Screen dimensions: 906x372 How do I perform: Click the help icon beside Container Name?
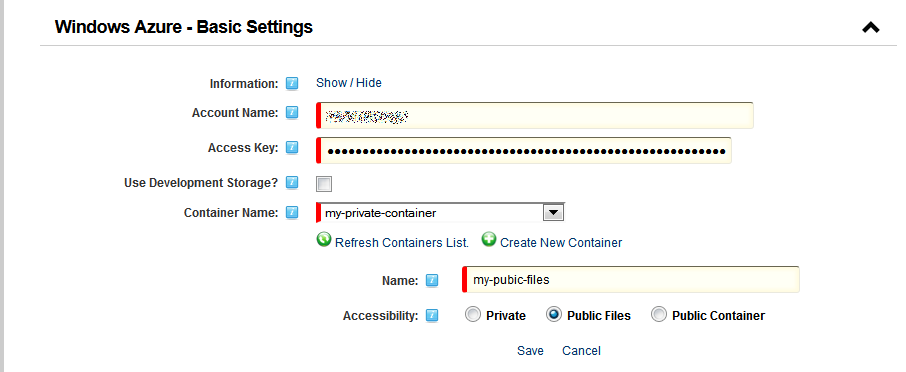click(x=292, y=213)
